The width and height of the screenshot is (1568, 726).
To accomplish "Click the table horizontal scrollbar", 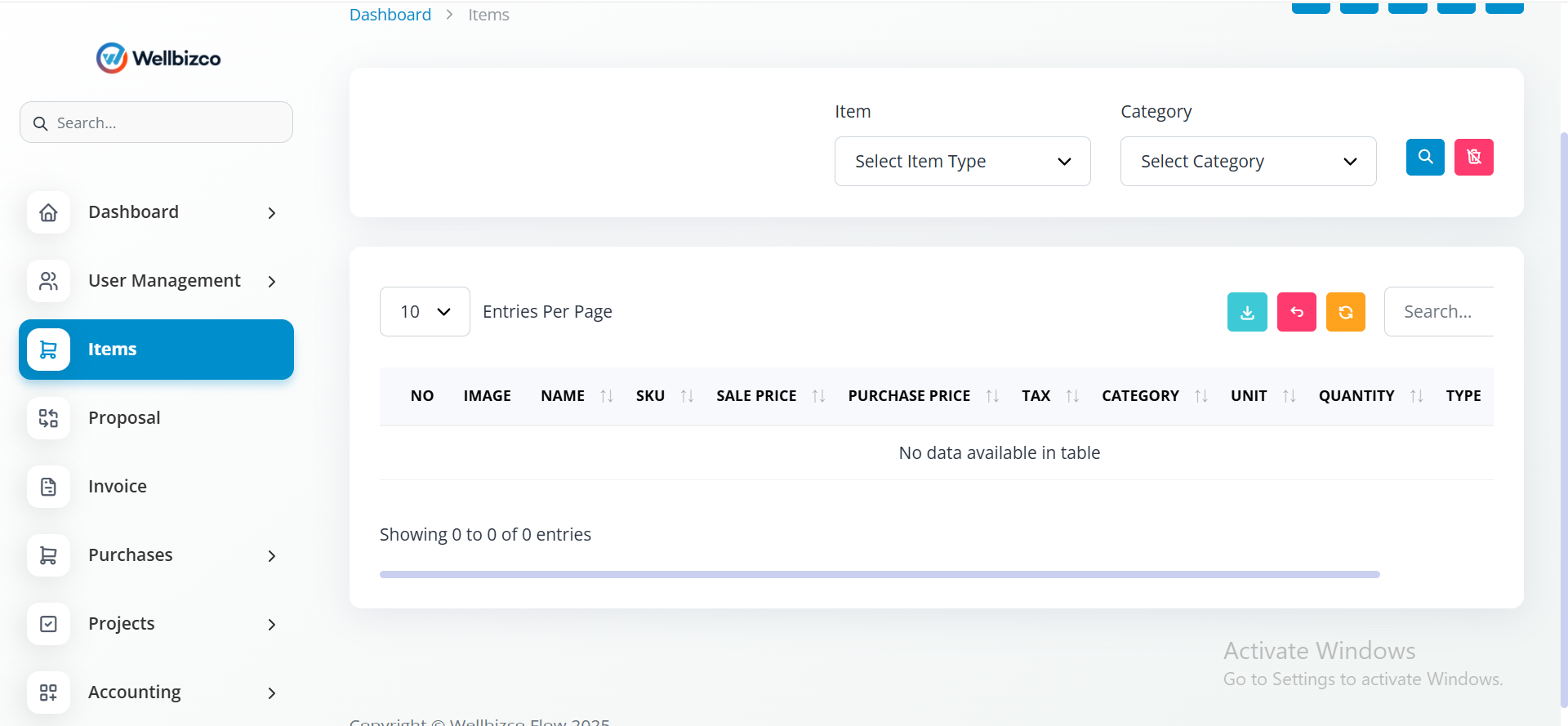I will [x=880, y=575].
